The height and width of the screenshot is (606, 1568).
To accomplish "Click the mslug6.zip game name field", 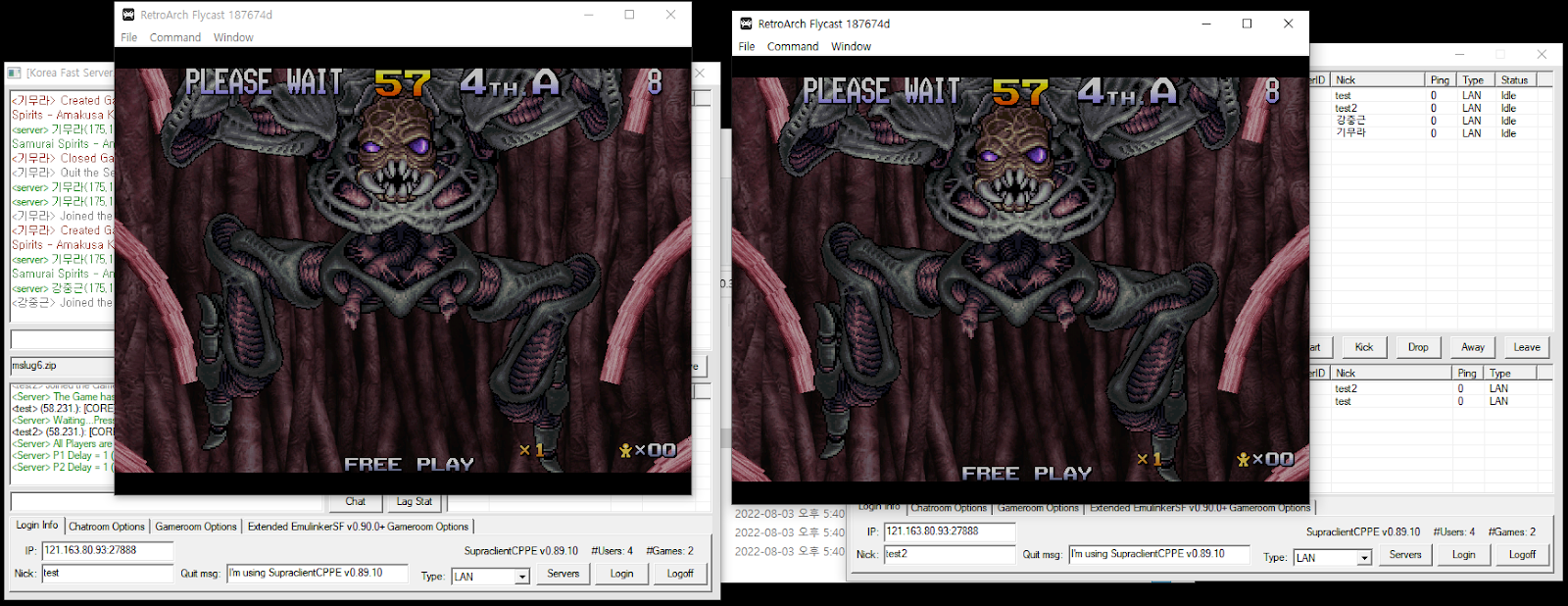I will tap(63, 366).
